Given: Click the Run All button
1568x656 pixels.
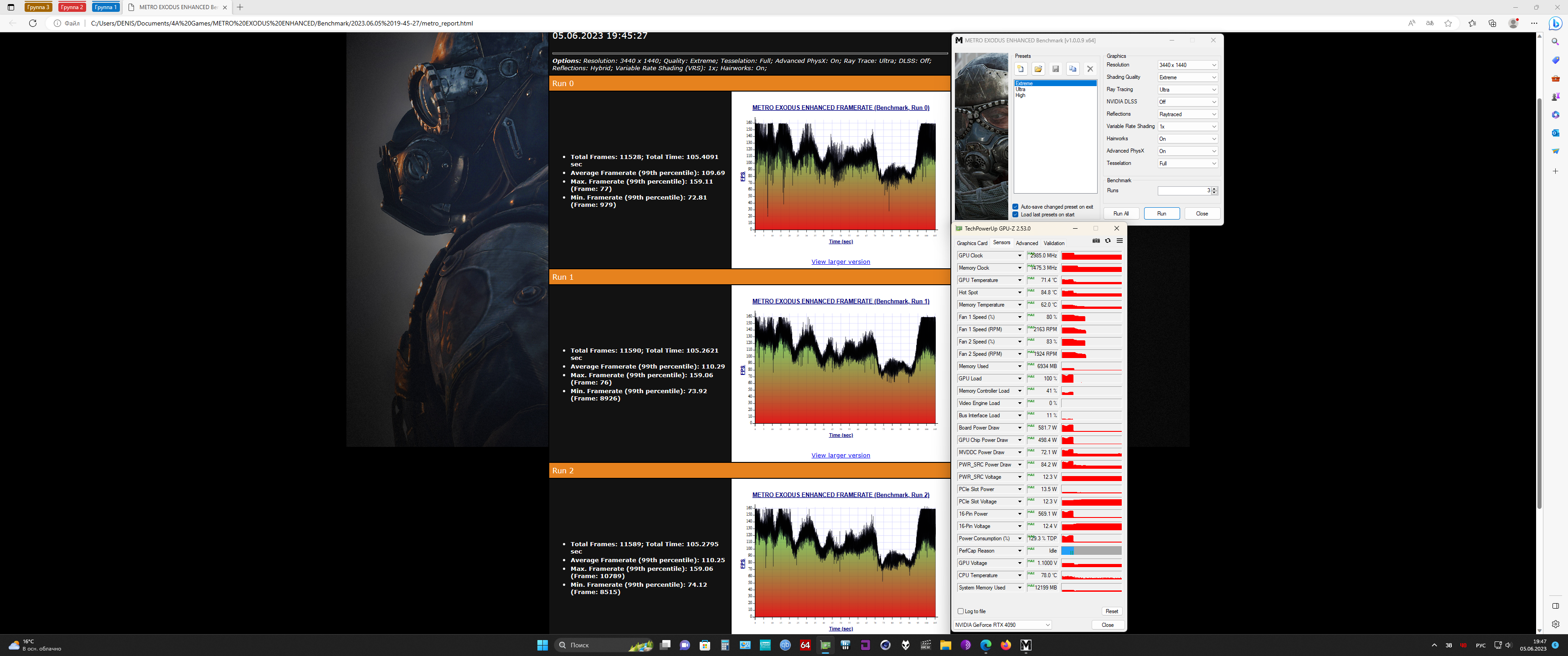Looking at the screenshot, I should tap(1120, 214).
